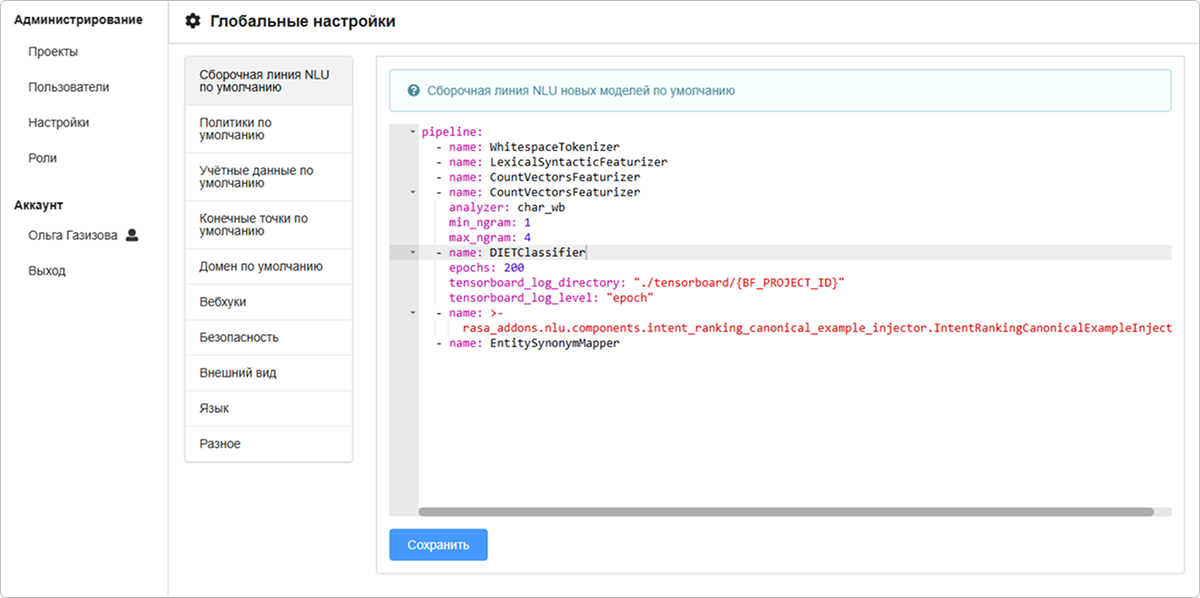Log out using Выход
The height and width of the screenshot is (598, 1200).
[x=47, y=271]
